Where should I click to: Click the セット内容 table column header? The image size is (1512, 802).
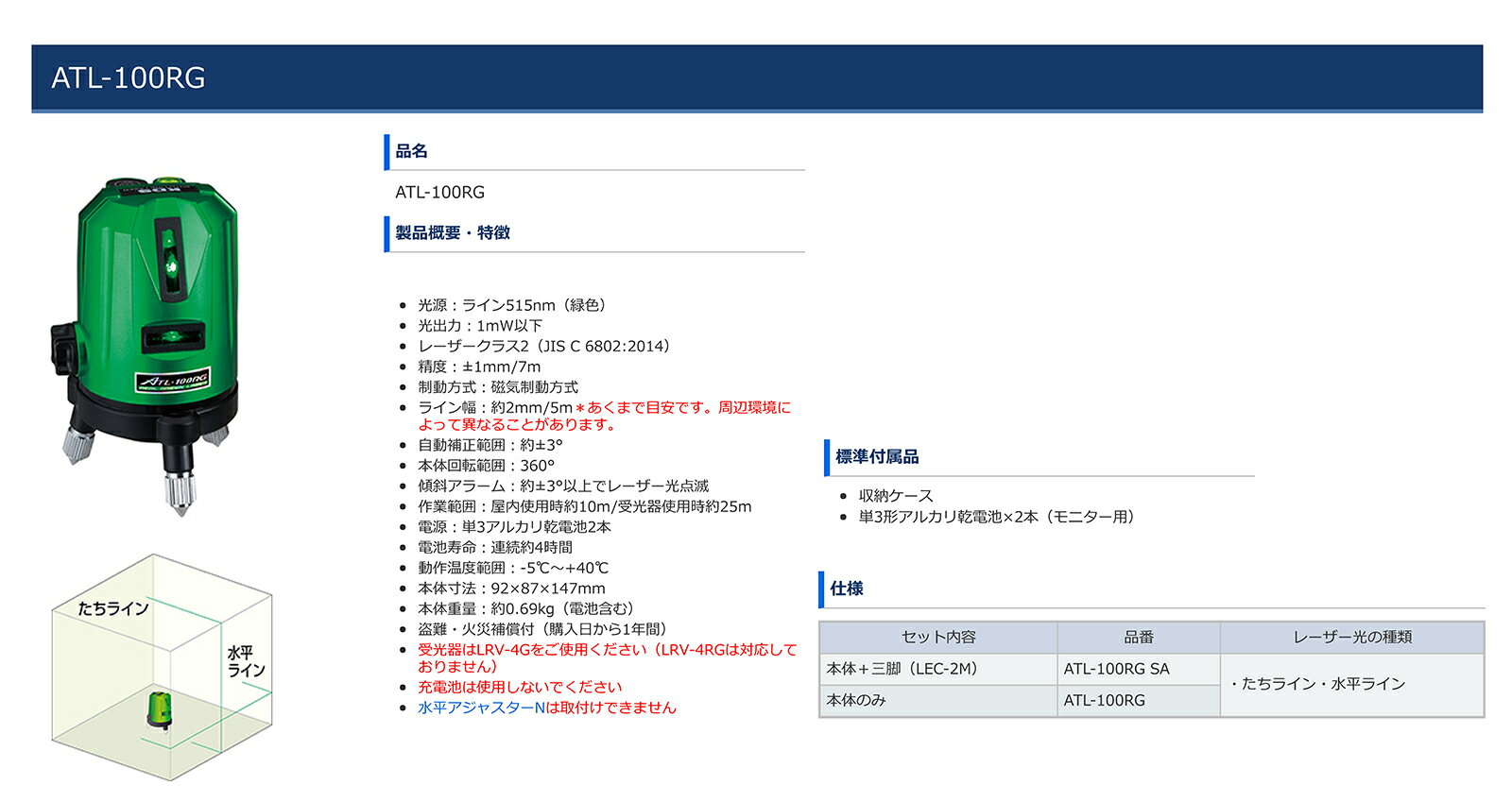938,638
